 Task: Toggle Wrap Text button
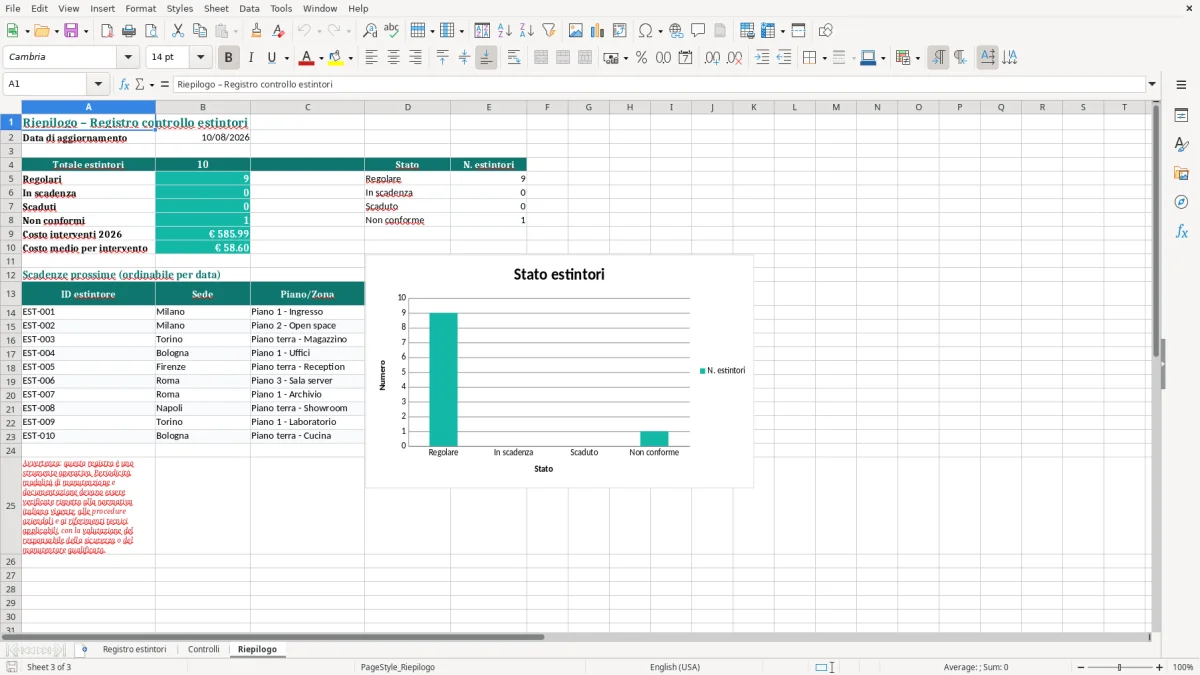tap(513, 58)
